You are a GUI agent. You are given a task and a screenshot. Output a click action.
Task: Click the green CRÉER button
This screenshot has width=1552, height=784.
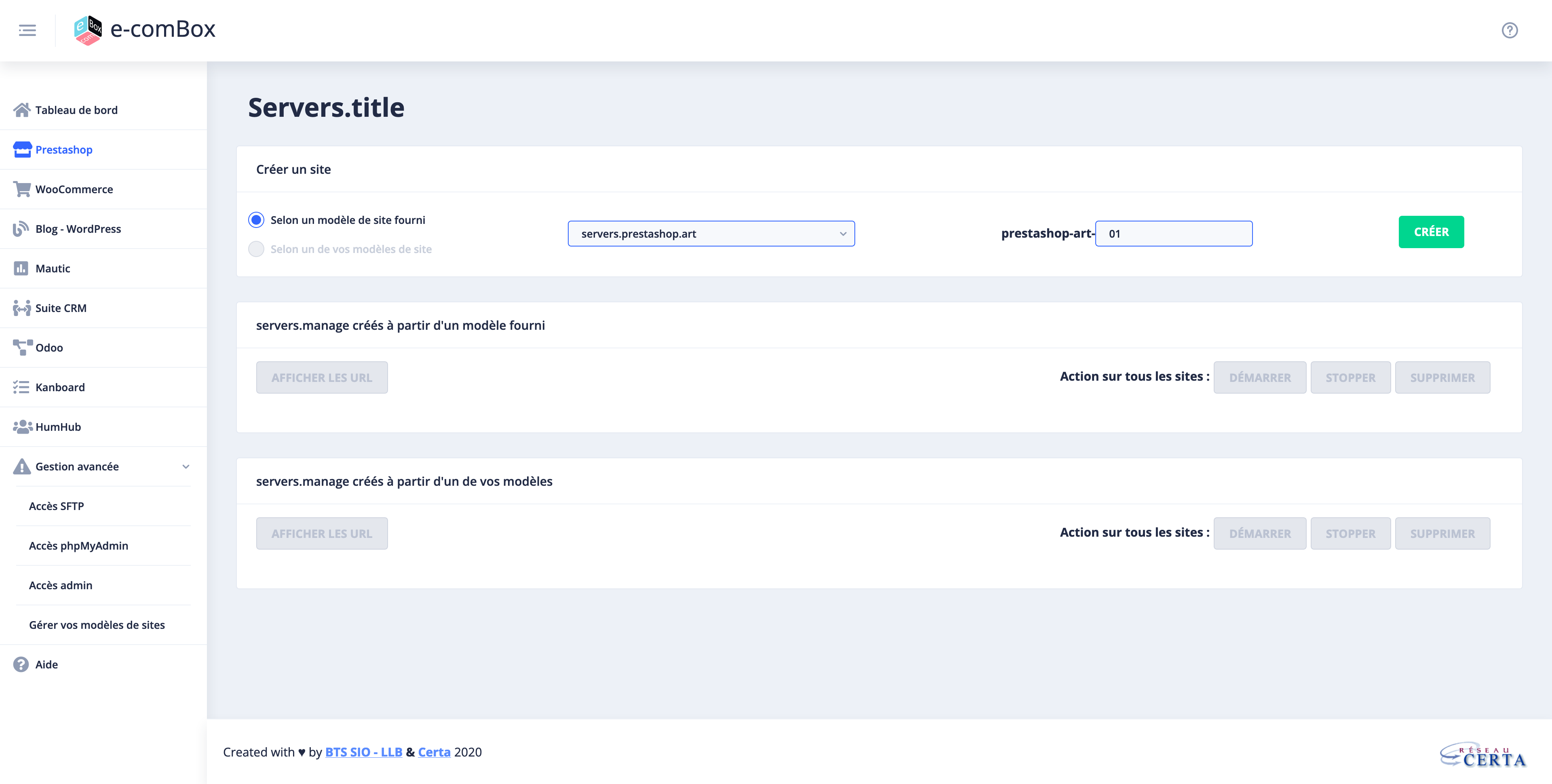(1431, 232)
